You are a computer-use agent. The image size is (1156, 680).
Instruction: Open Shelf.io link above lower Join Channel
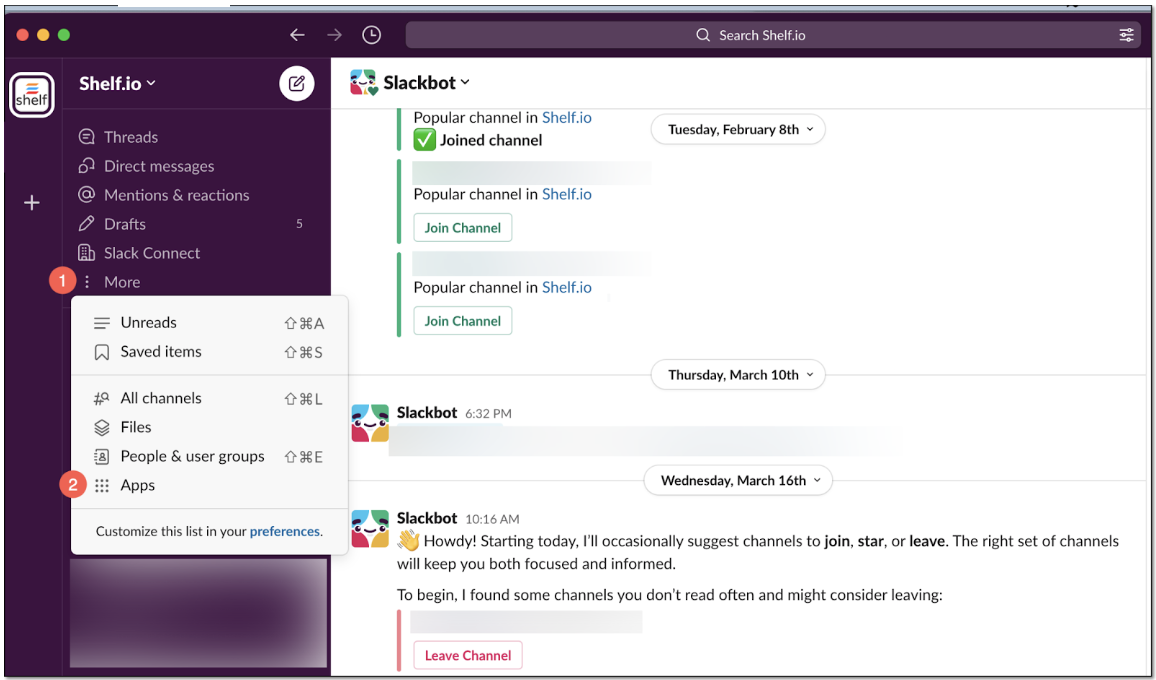click(x=567, y=287)
